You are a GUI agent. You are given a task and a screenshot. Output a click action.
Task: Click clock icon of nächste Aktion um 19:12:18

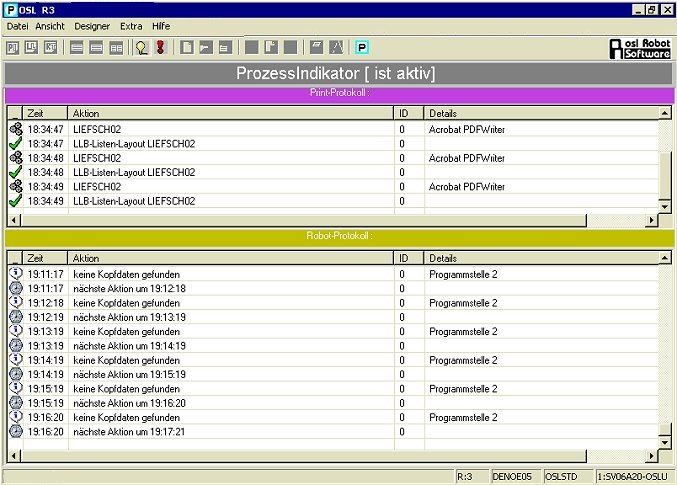click(16, 288)
